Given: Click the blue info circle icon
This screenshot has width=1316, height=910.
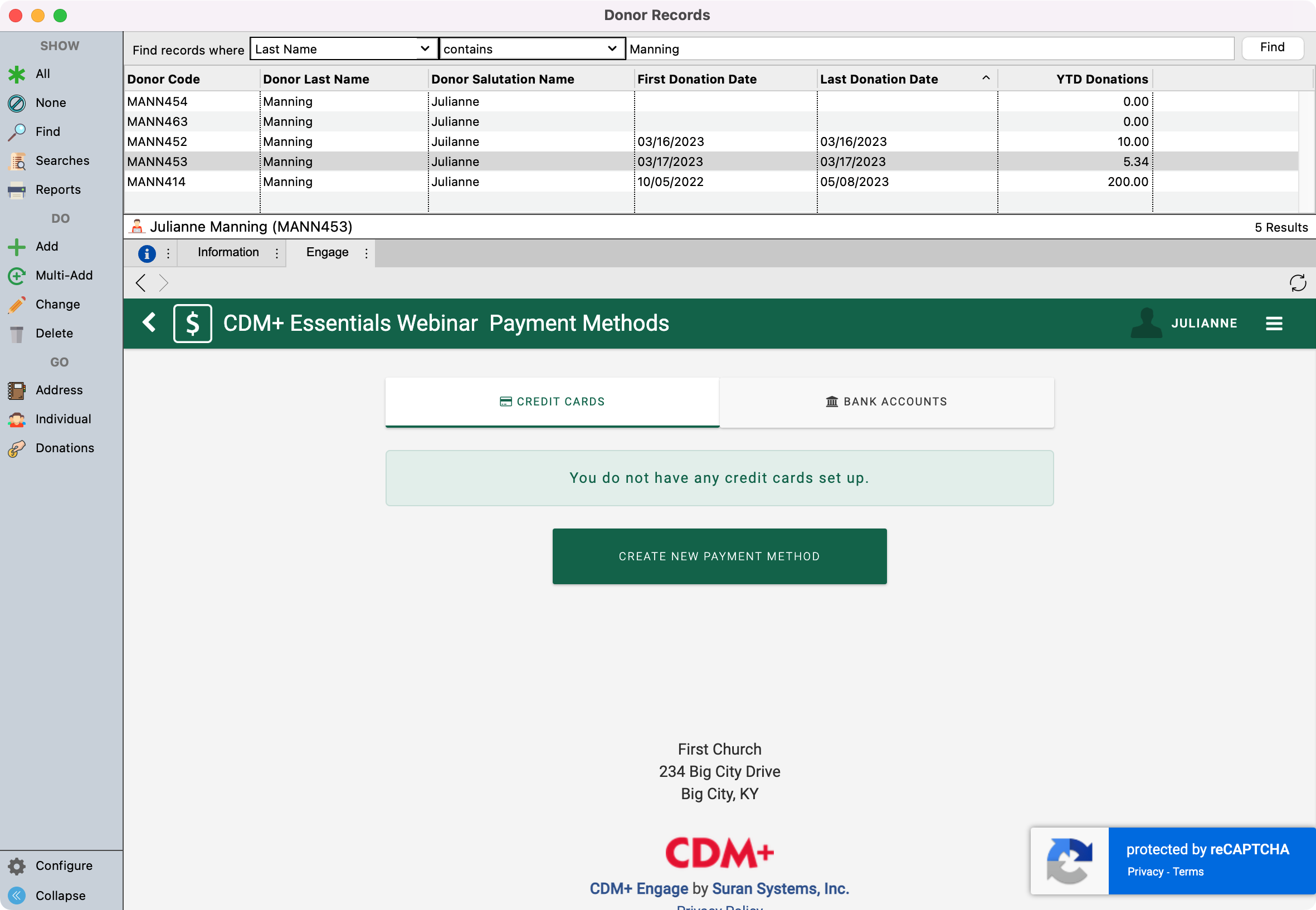Looking at the screenshot, I should [x=147, y=253].
